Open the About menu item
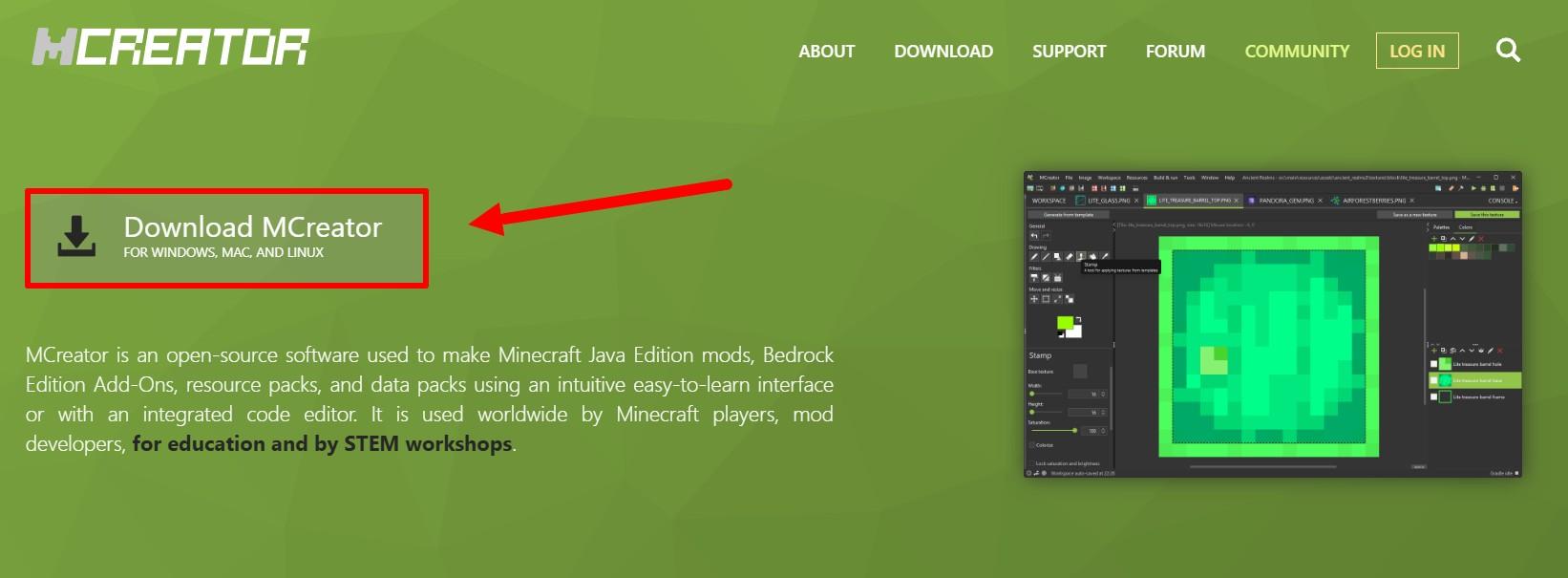Screen dimensions: 1568x578 [x=826, y=52]
